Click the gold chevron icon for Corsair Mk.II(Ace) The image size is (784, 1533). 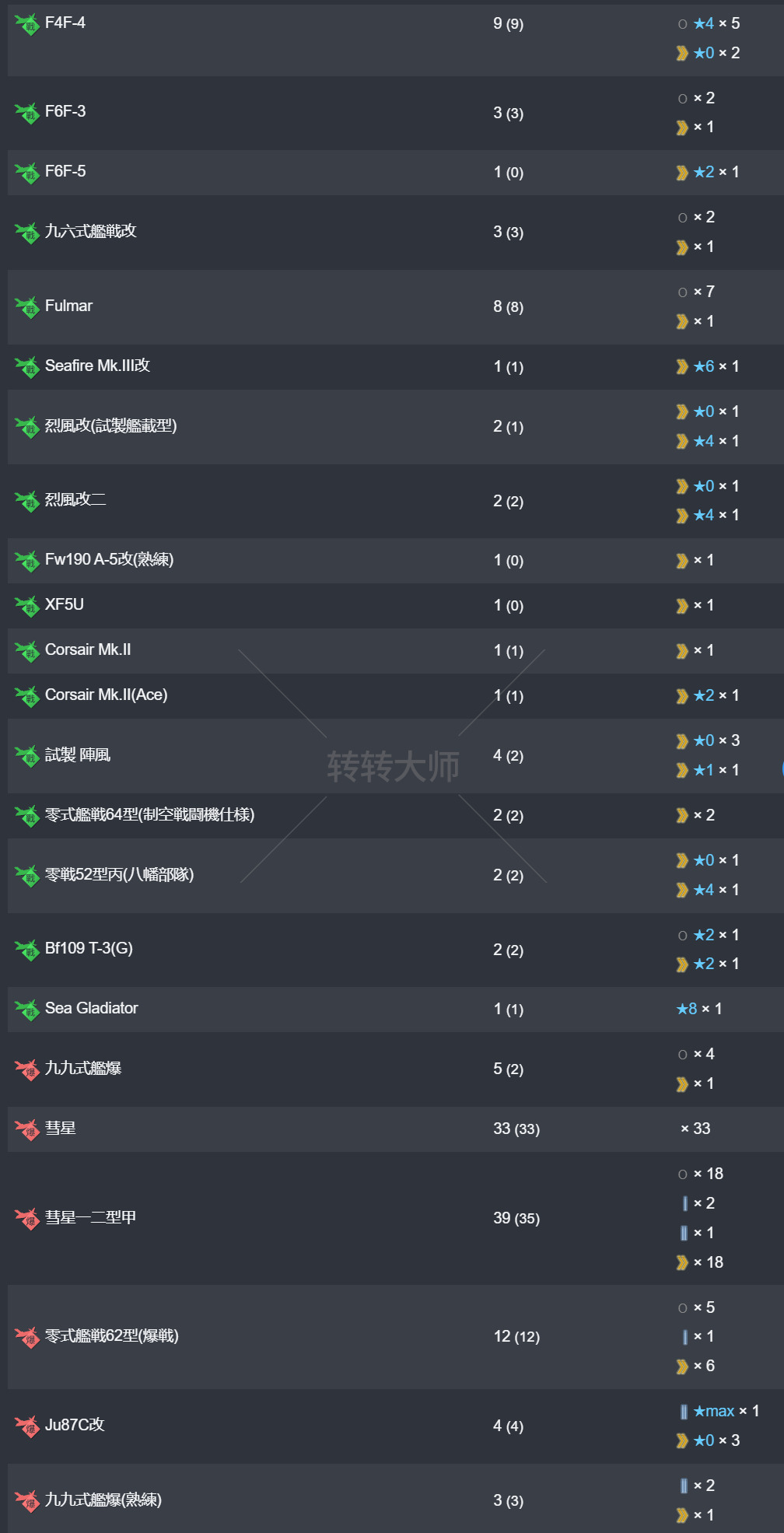pos(682,696)
